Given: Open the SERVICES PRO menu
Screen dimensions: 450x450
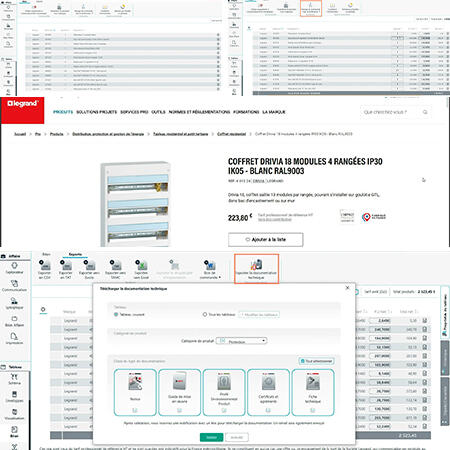Looking at the screenshot, I should click(x=134, y=112).
